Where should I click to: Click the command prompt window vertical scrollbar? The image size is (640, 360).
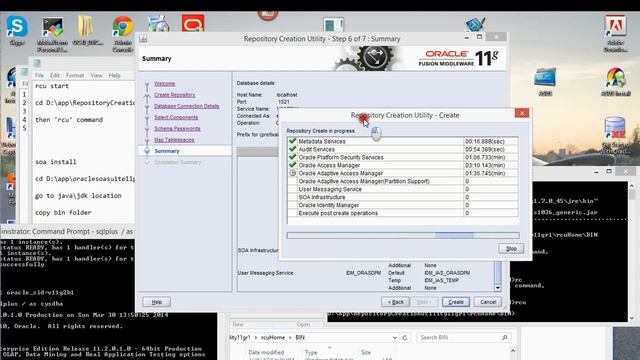pos(632,251)
